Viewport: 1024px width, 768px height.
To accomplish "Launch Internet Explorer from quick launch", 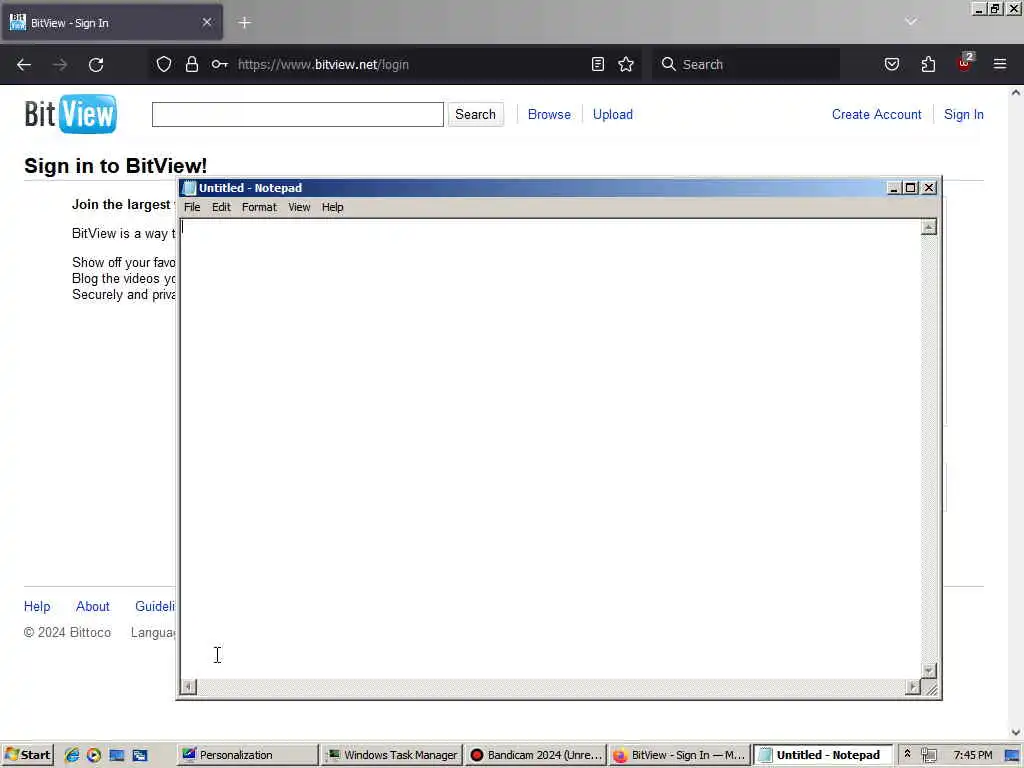I will 72,755.
